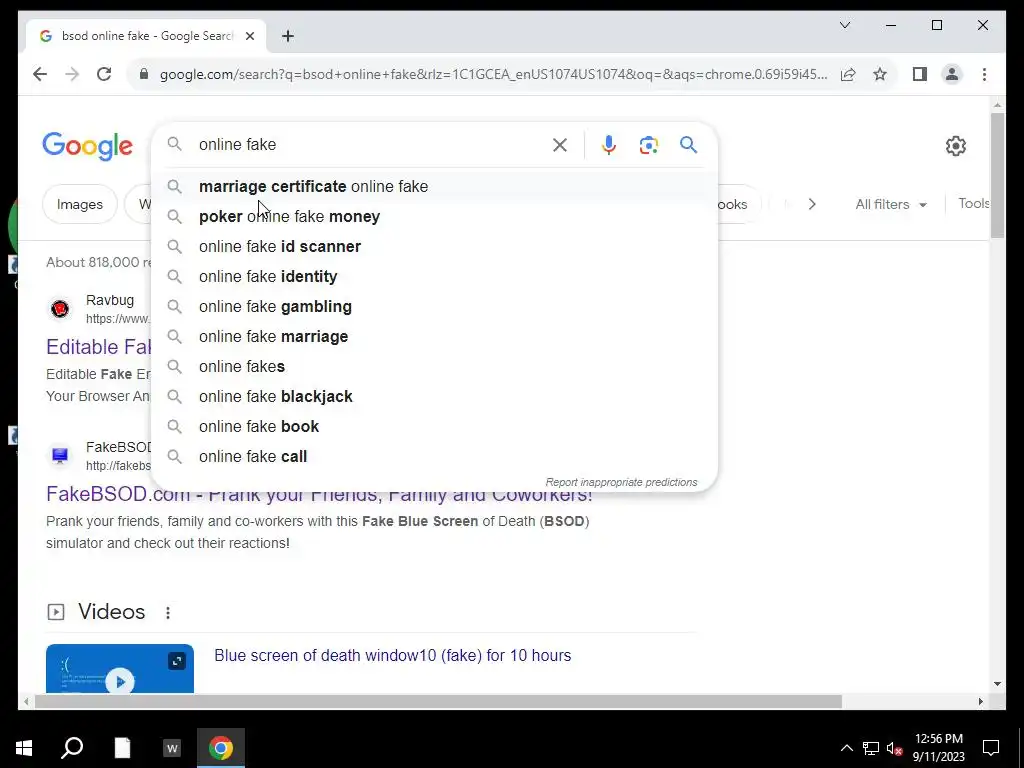Clear the search box with X
Viewport: 1024px width, 768px height.
click(x=560, y=145)
